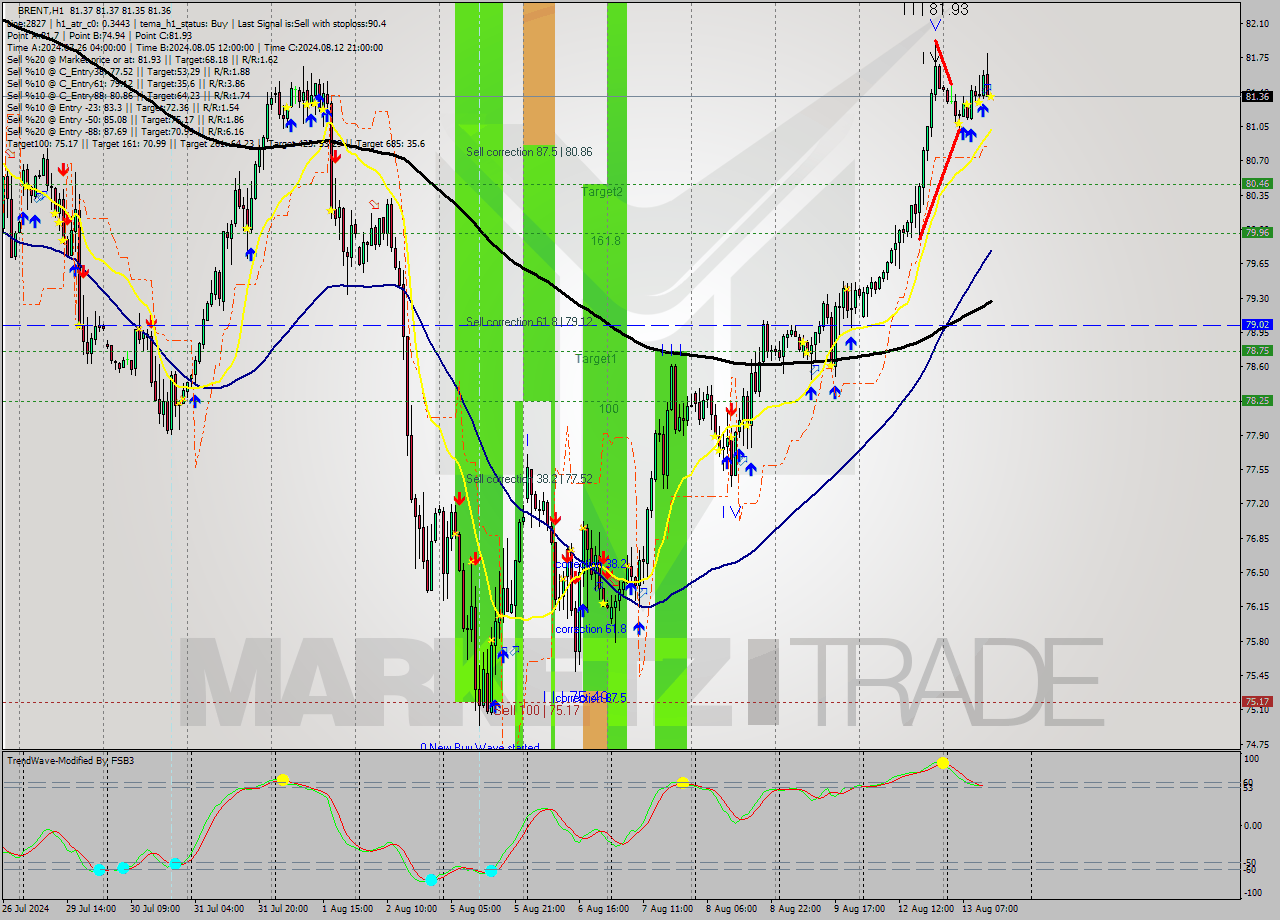Click the '31 Jul 20:00' time axis label
This screenshot has width=1280, height=920.
(x=282, y=908)
